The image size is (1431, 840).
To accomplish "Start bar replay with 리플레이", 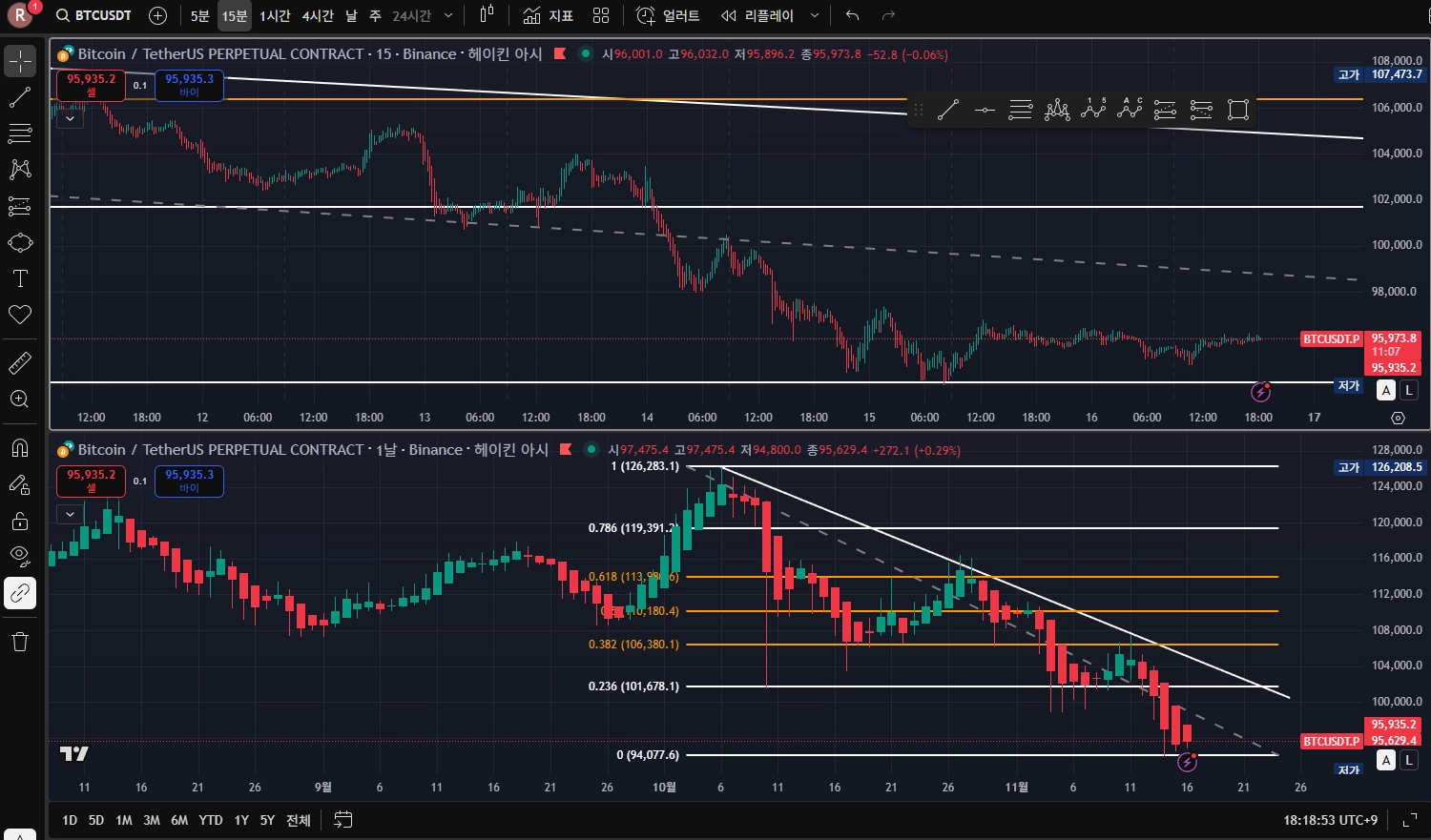I will pyautogui.click(x=757, y=15).
